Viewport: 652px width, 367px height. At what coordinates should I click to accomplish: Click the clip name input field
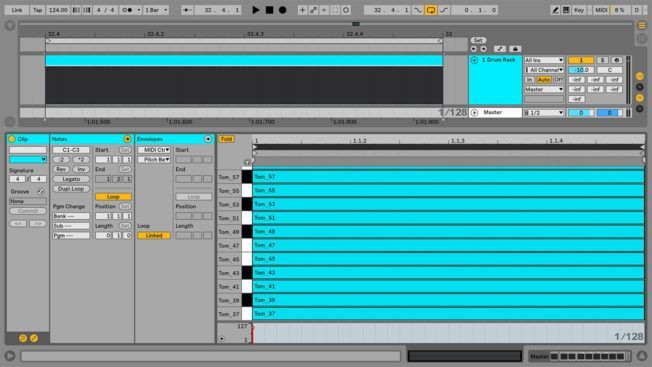point(28,150)
